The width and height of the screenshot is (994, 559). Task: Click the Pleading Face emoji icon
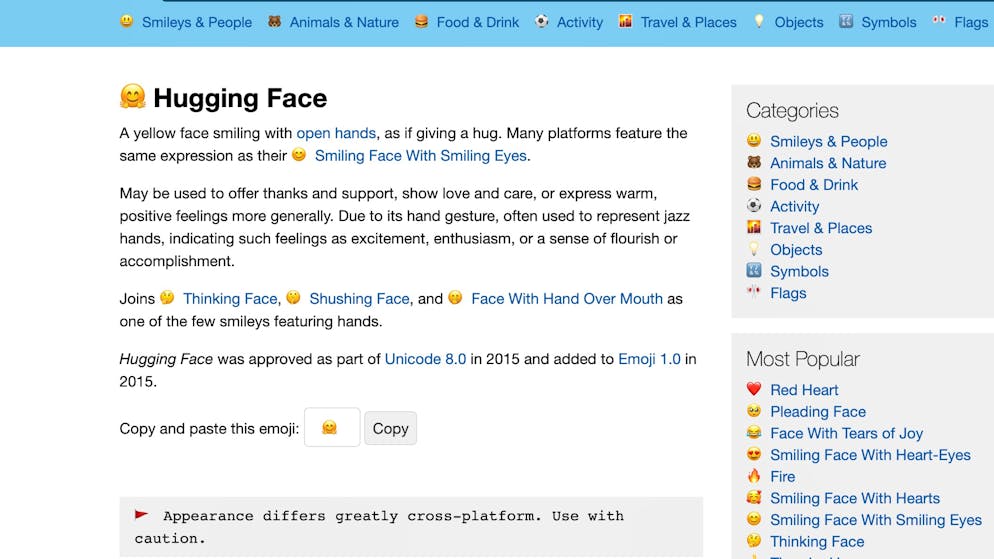coord(754,410)
